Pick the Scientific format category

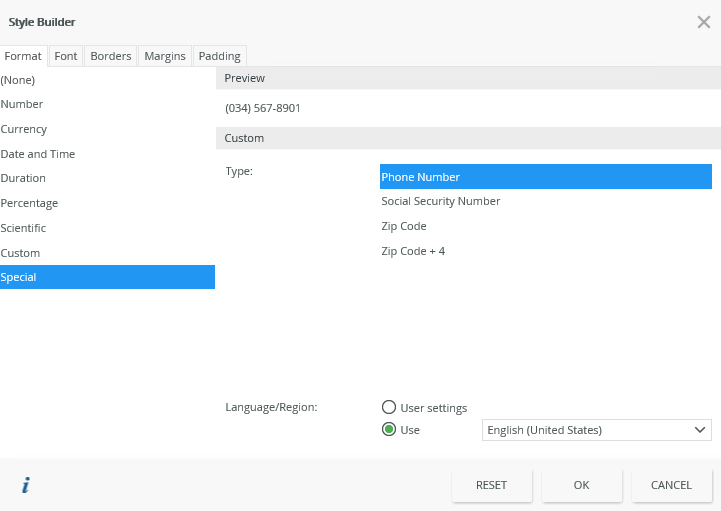pyautogui.click(x=23, y=228)
